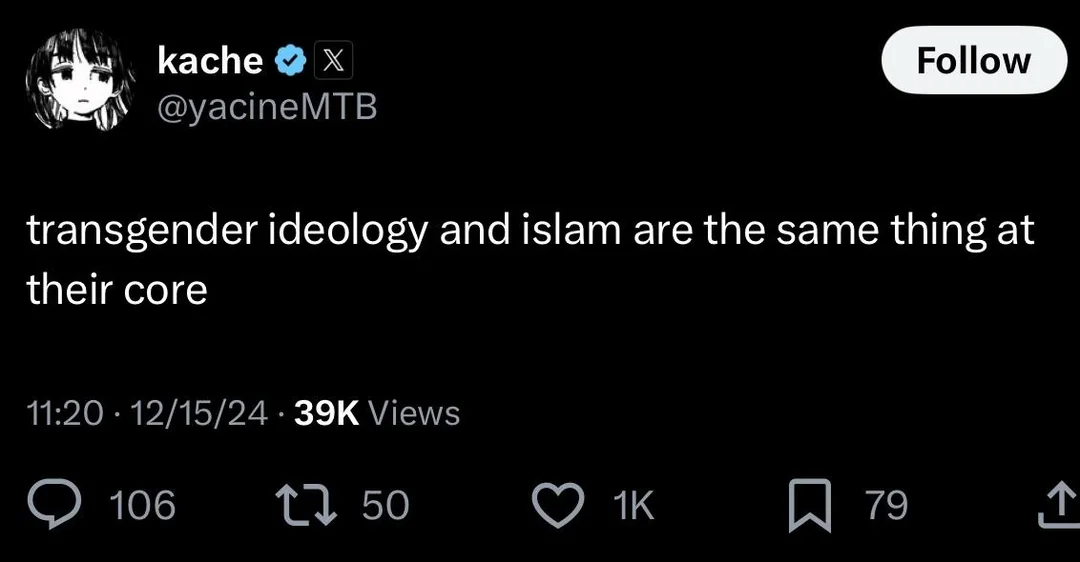This screenshot has width=1080, height=562.
Task: View the 39K Views analytics
Action: click(326, 413)
